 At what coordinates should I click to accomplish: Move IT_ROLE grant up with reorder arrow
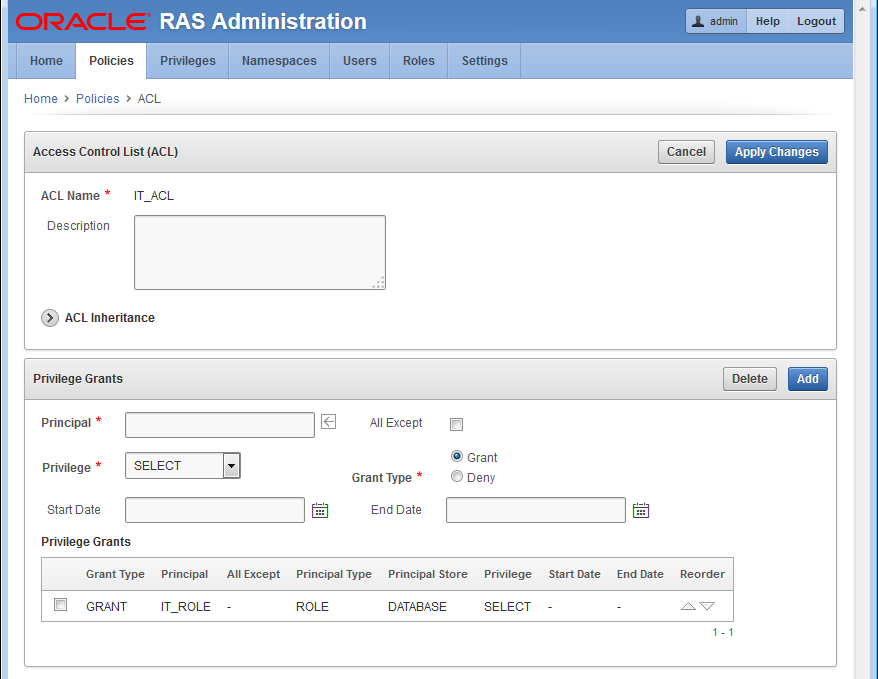click(688, 606)
